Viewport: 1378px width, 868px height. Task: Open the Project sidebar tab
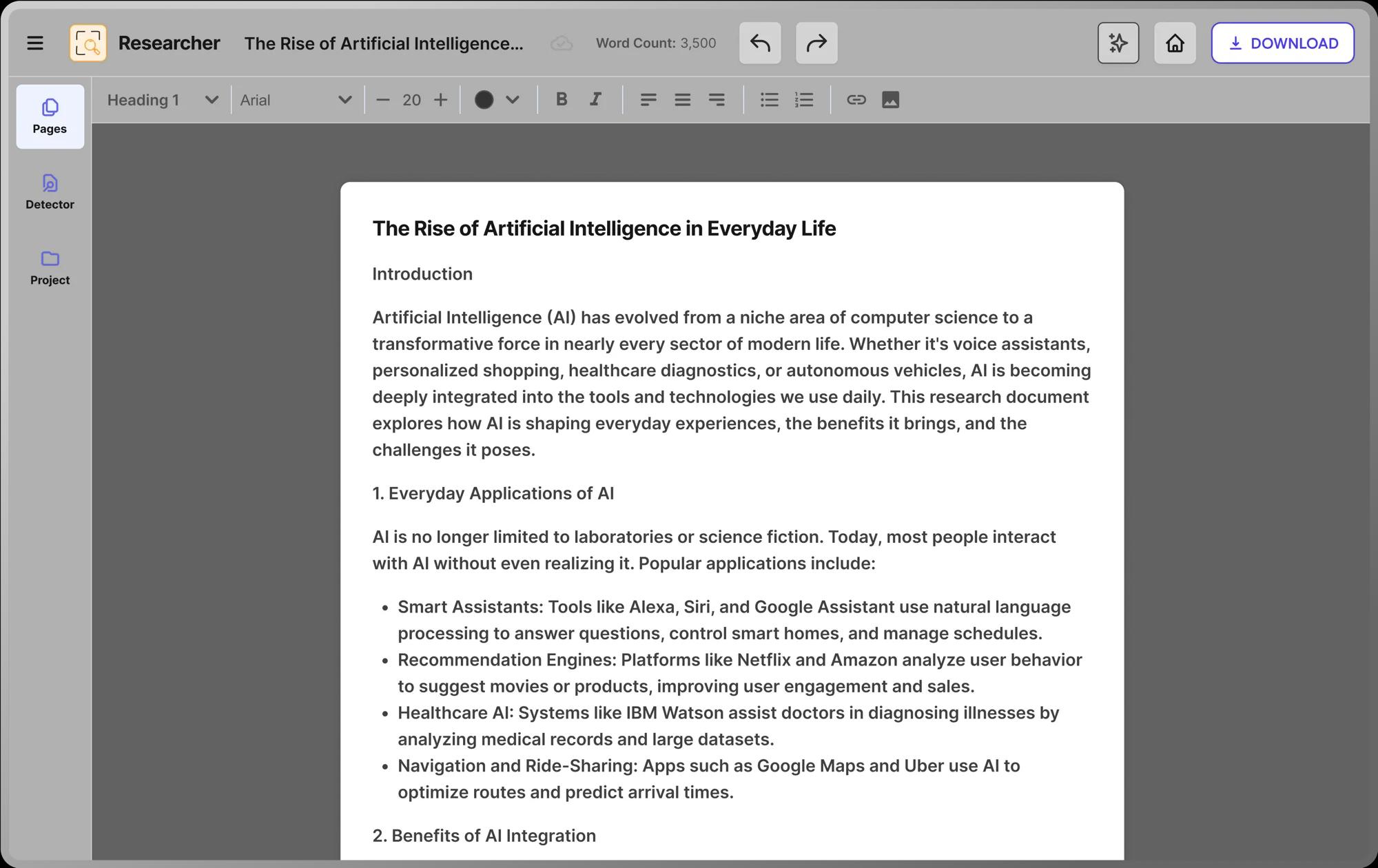tap(50, 267)
